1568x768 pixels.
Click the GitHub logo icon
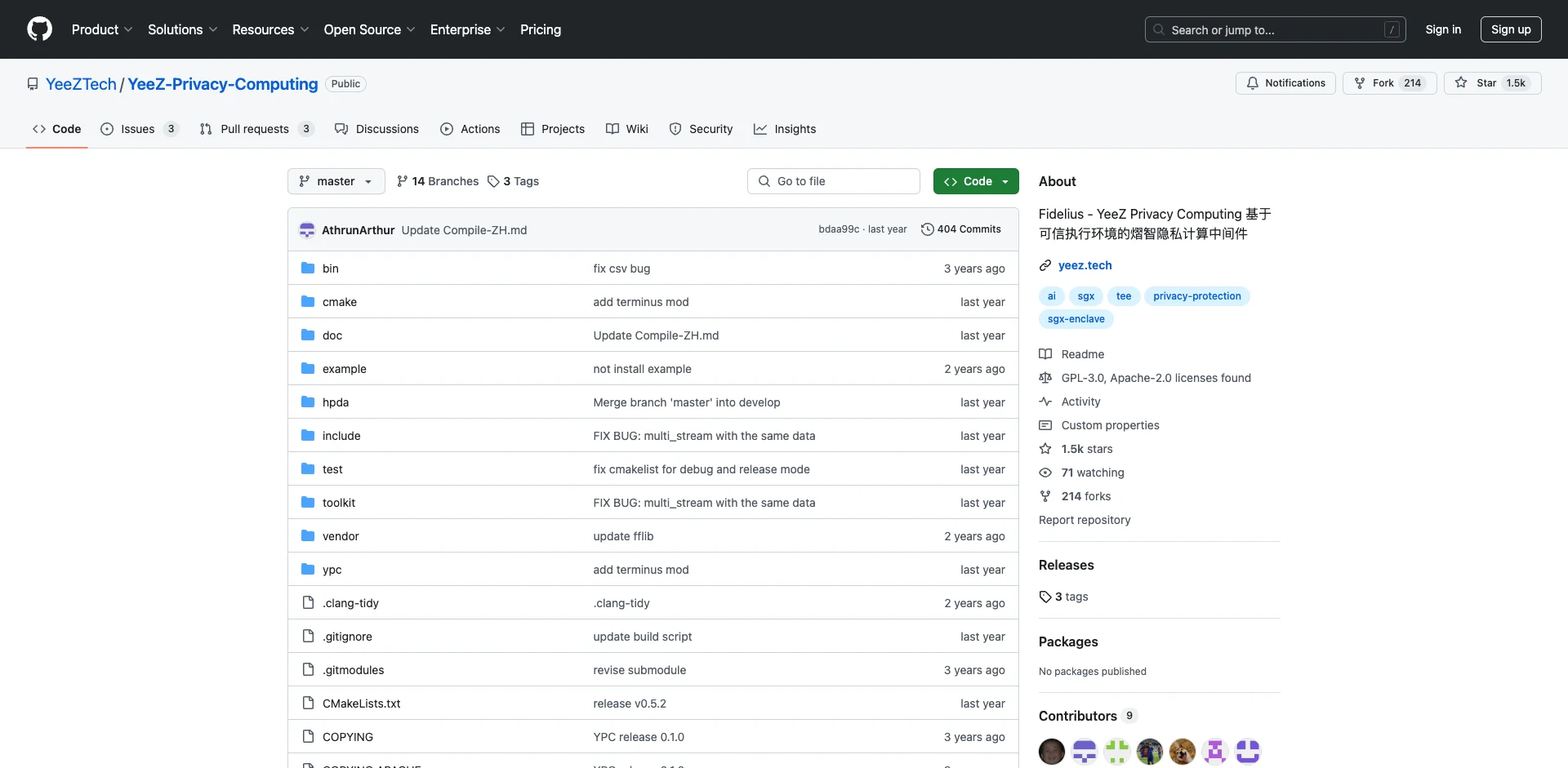point(39,29)
